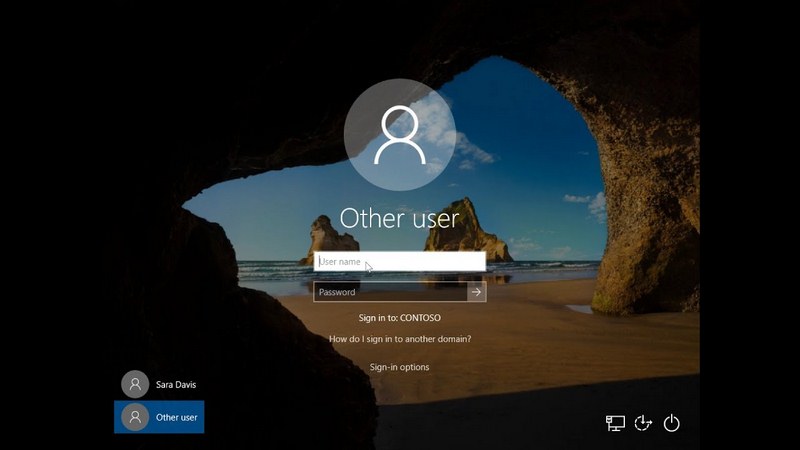Open the Ease of Access icon
Screen dimensions: 800x450
pyautogui.click(x=643, y=423)
